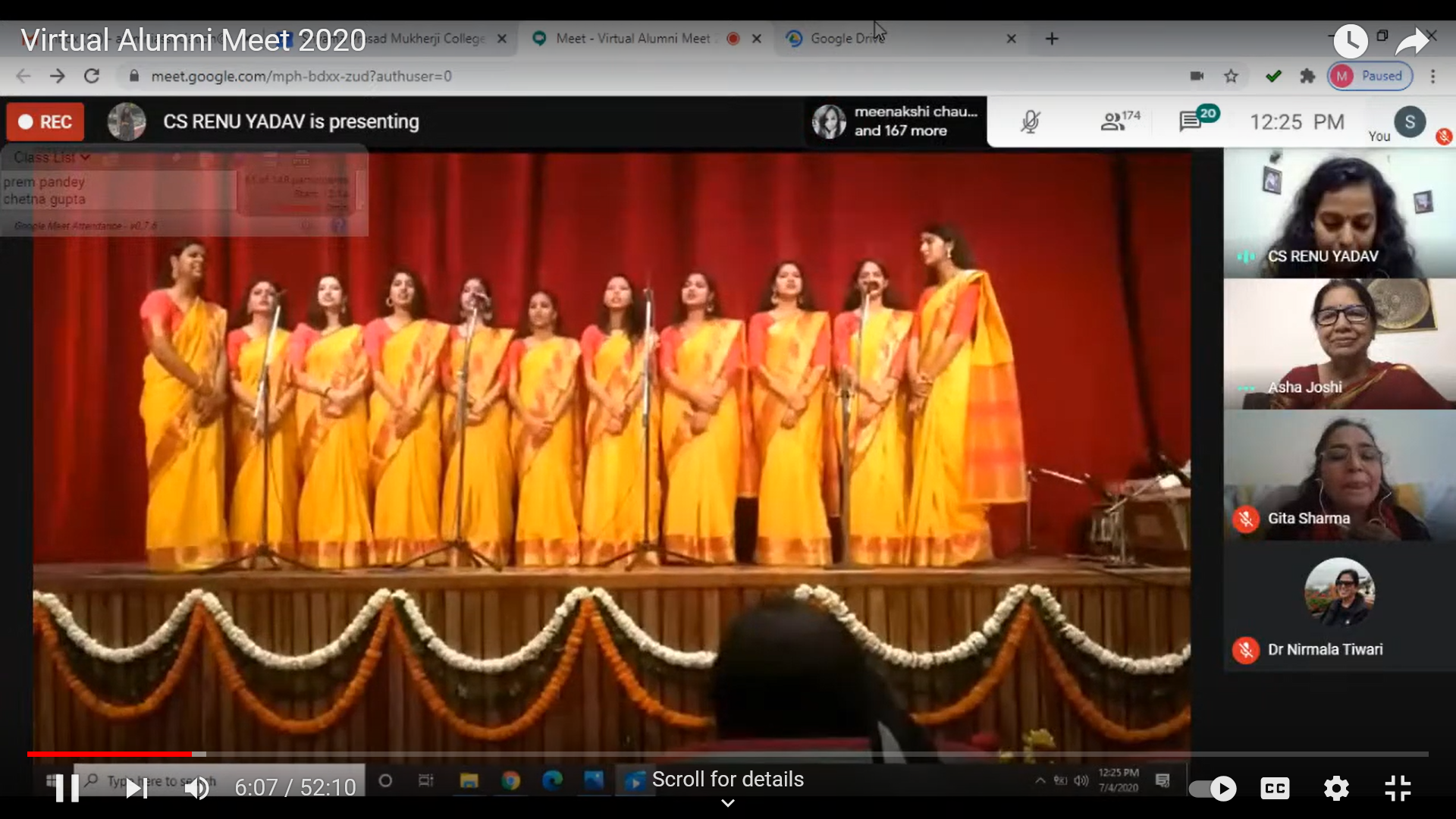Pause the video playback
The image size is (1456, 819).
[67, 788]
